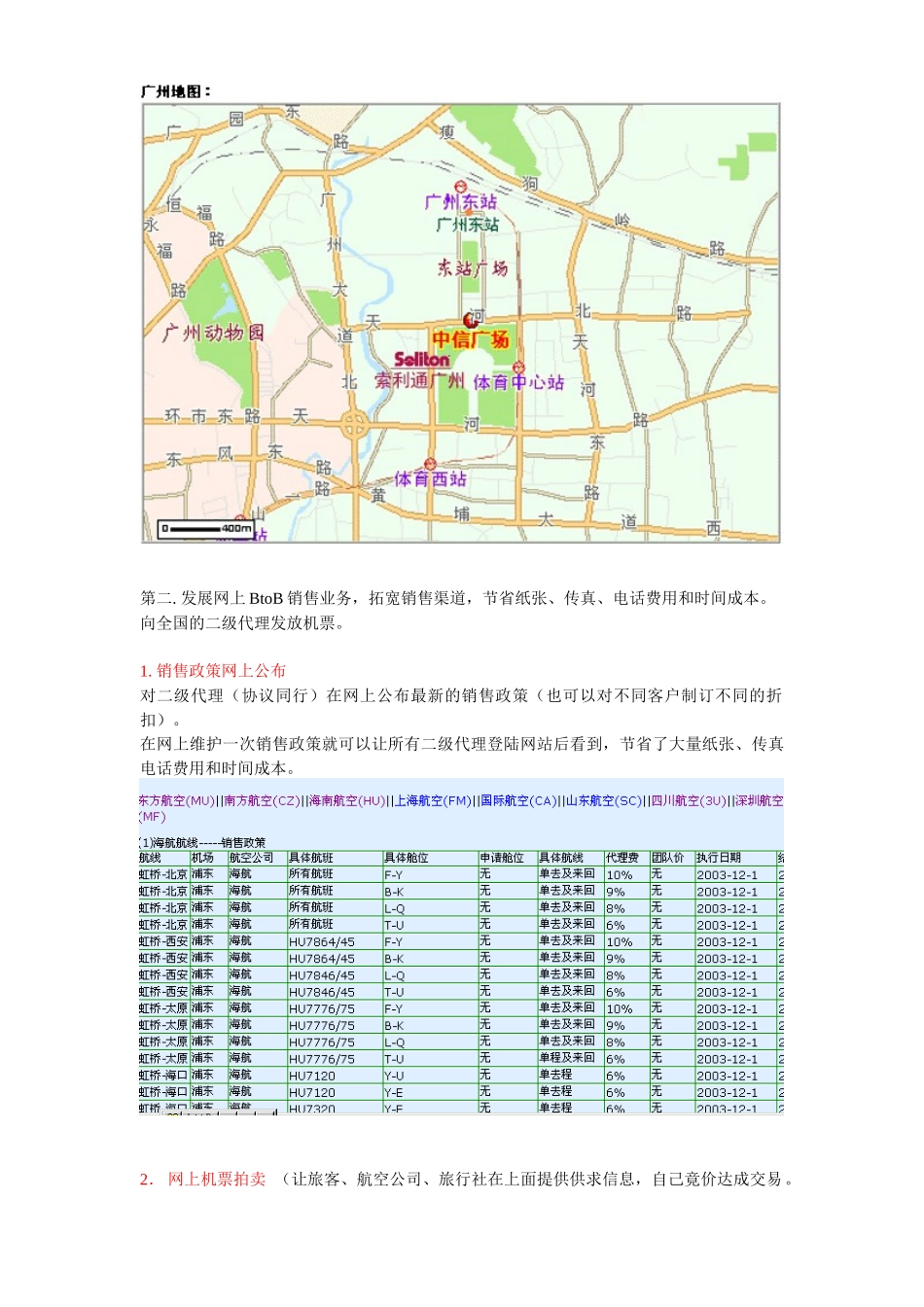924x1307 pixels.
Task: Click the 环市东路 road label
Action: click(212, 416)
